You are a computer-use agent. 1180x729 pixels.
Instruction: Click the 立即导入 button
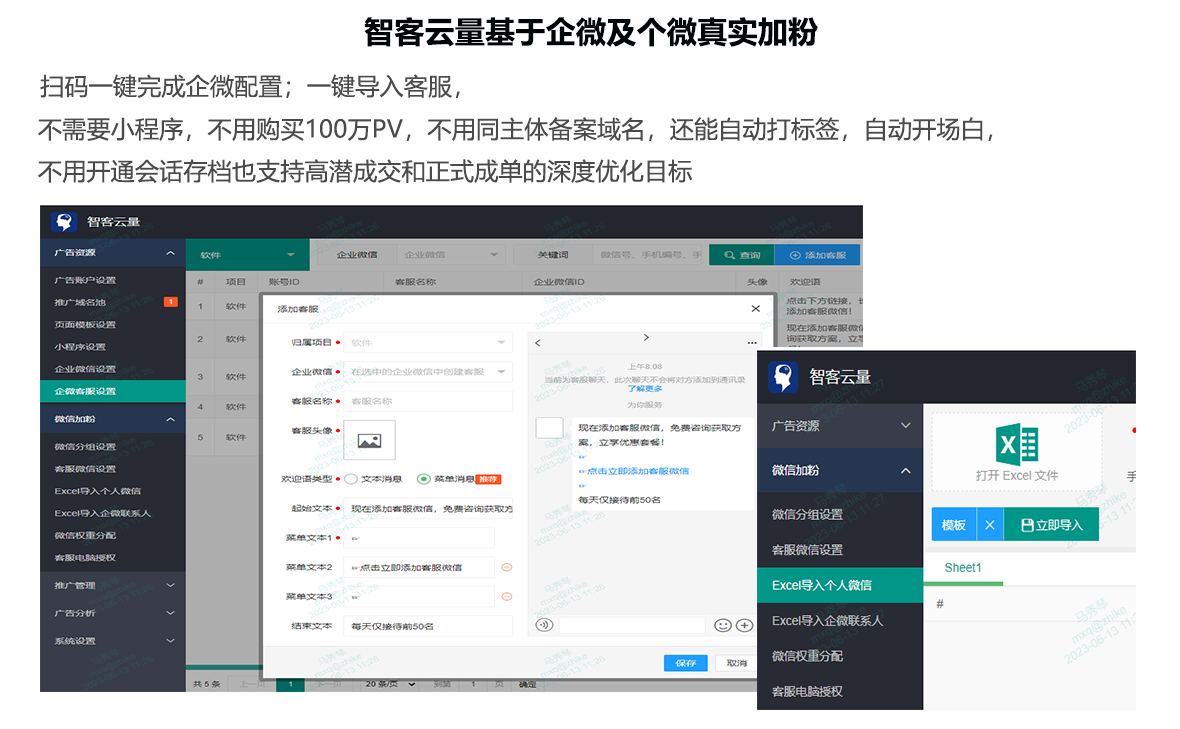pyautogui.click(x=1050, y=525)
